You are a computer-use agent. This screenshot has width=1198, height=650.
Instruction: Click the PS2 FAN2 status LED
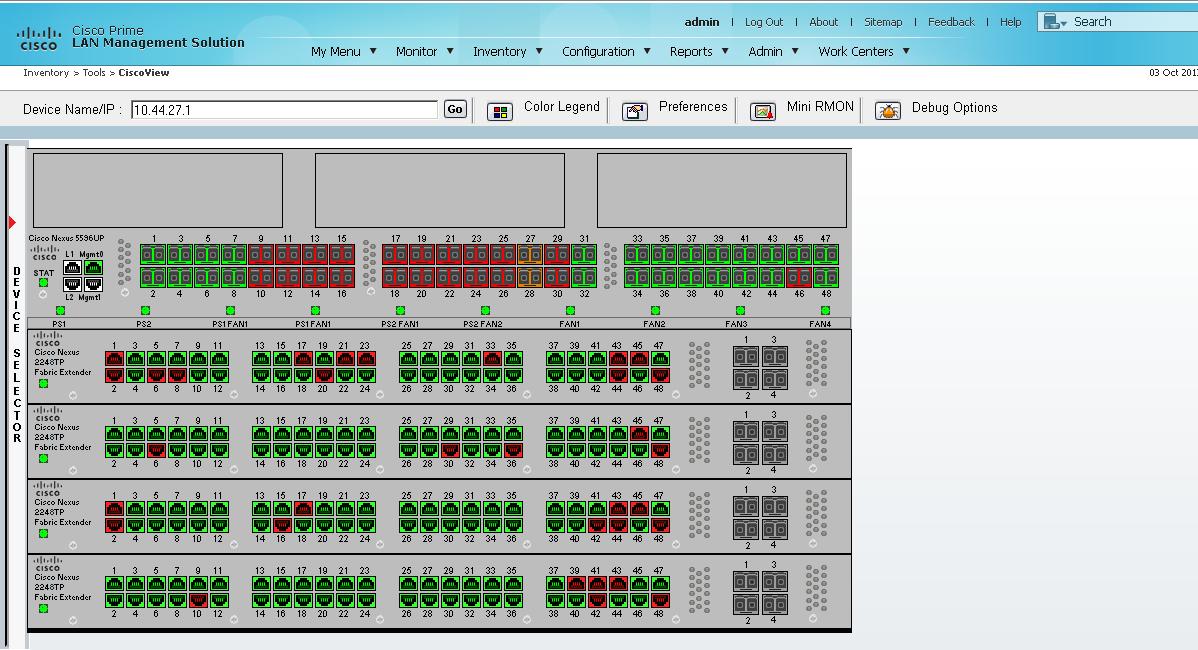pyautogui.click(x=485, y=310)
